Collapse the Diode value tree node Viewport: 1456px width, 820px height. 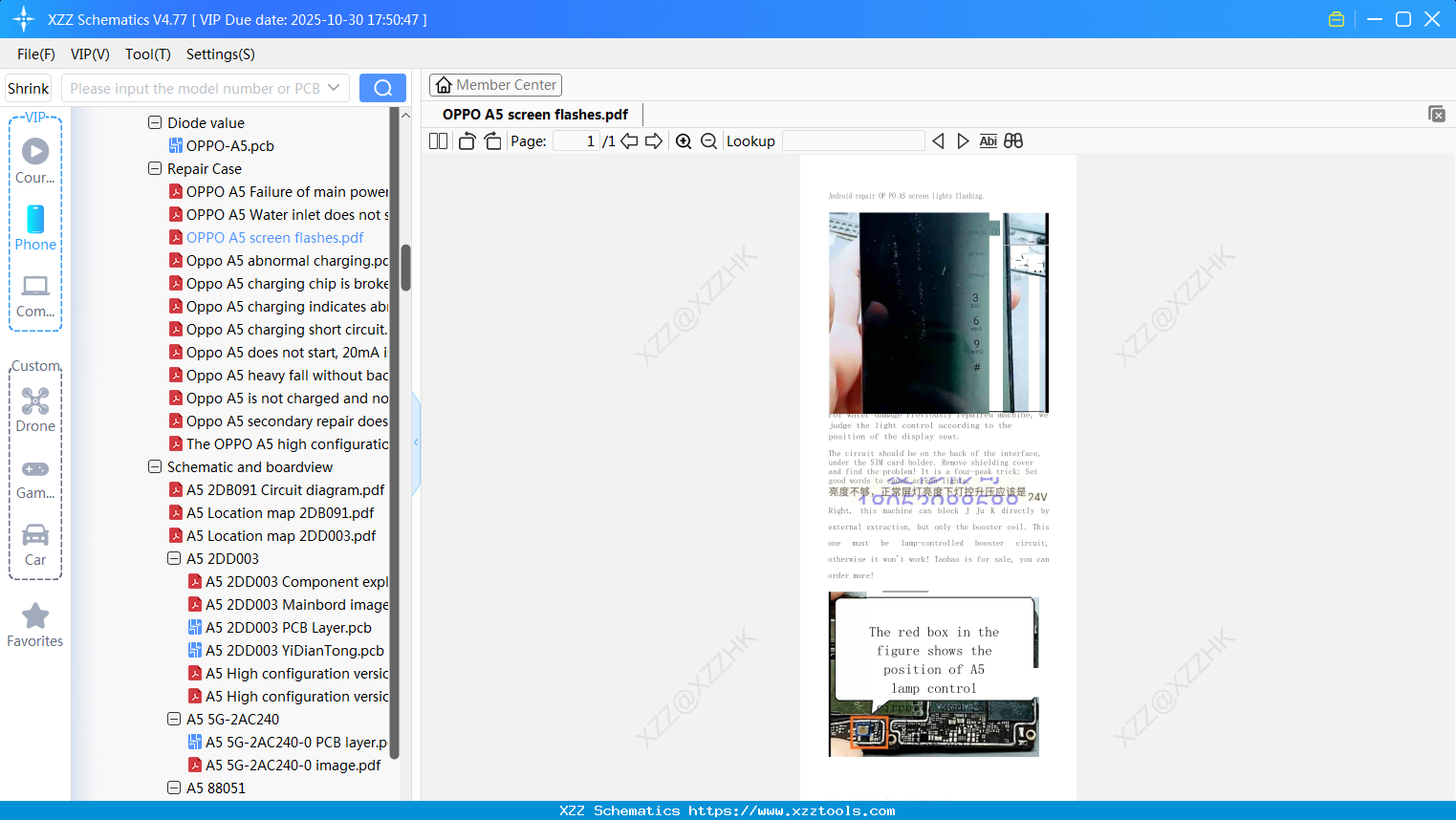click(x=155, y=122)
